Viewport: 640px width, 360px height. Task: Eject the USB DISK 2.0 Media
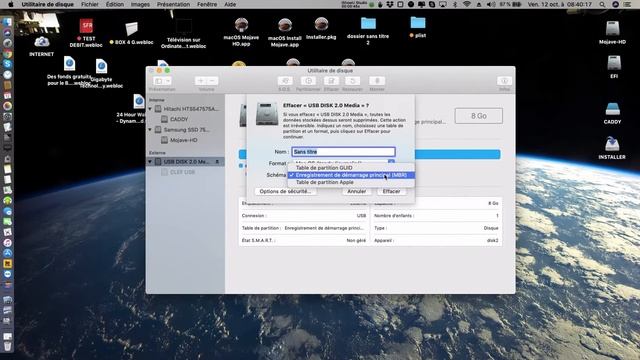pos(217,162)
